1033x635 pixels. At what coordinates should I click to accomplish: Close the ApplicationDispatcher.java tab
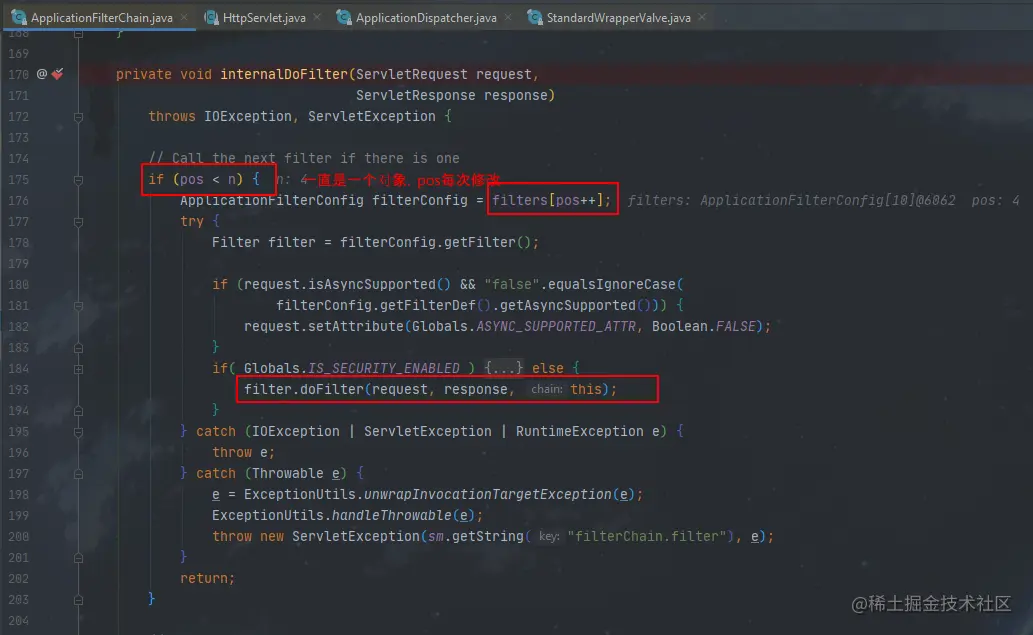tap(508, 17)
